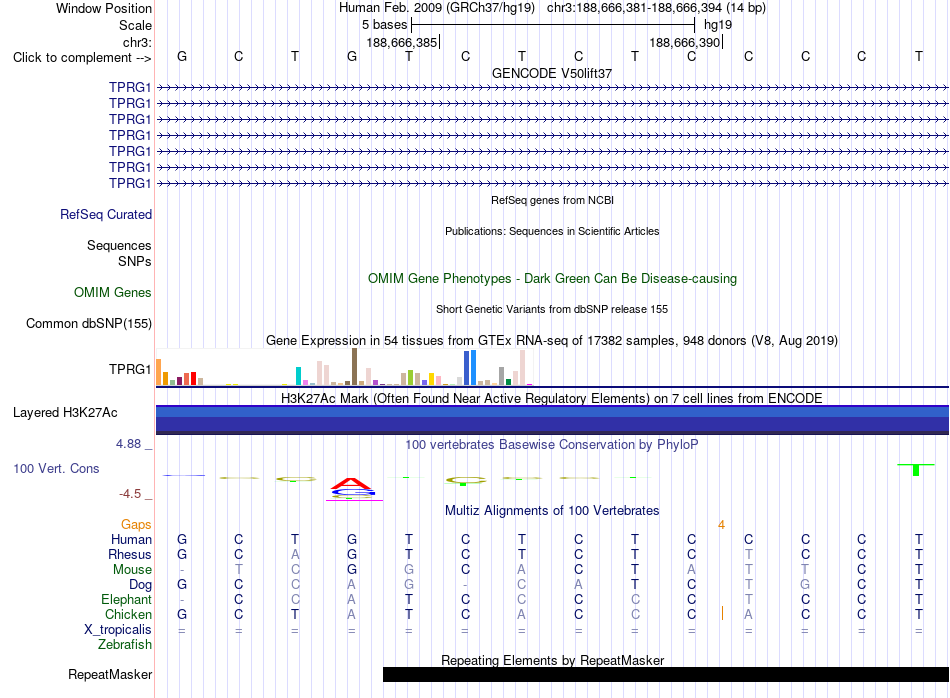Click the X_tropicalis species label

pyautogui.click(x=118, y=630)
